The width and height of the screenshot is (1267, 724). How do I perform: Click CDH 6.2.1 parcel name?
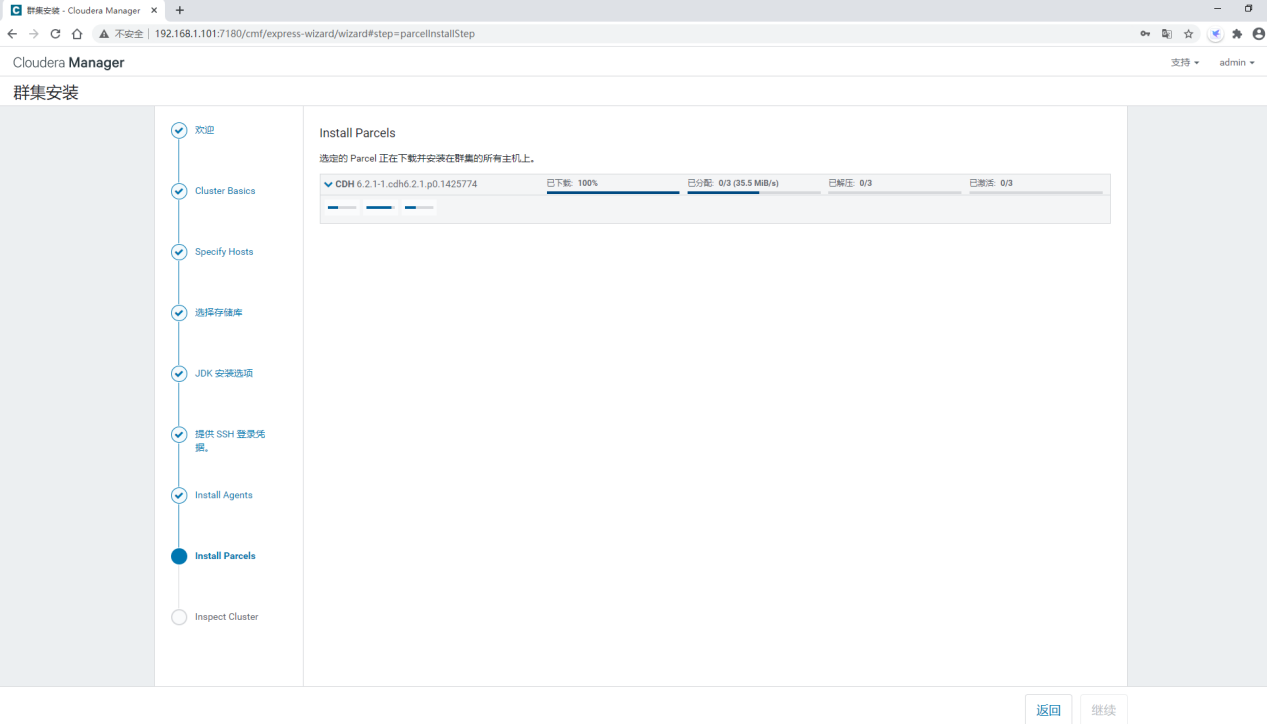(406, 184)
